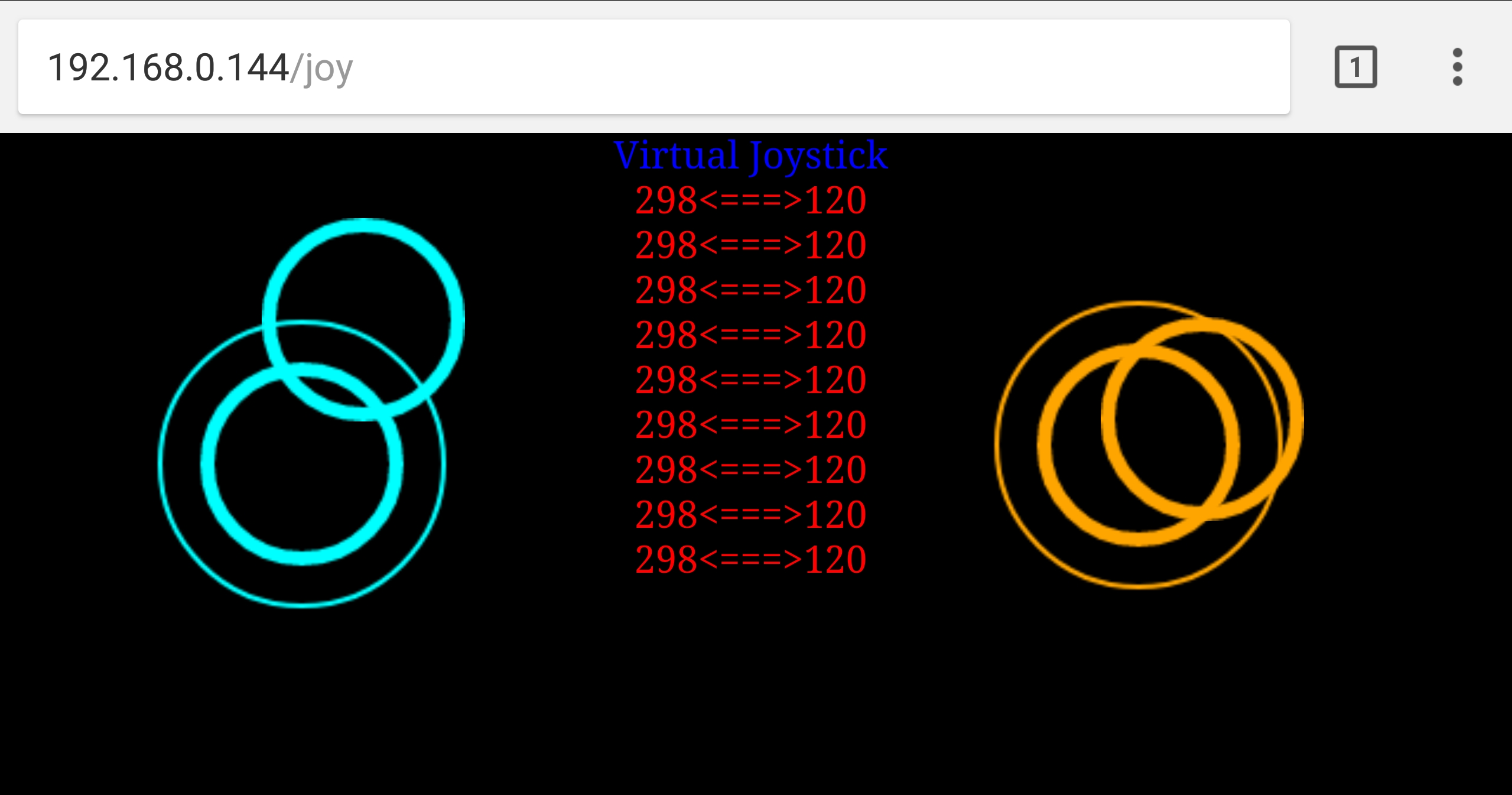Click the seventh 298<===>120 readout line
This screenshot has width=1512, height=795.
tap(750, 470)
